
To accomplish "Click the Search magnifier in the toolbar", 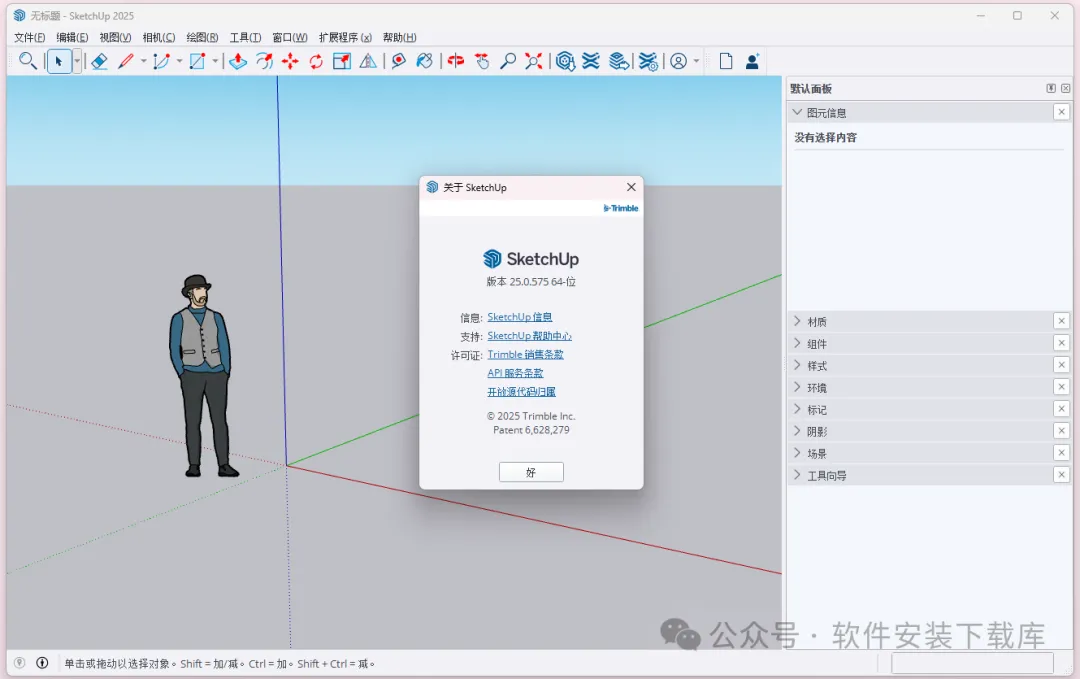I will (x=28, y=61).
